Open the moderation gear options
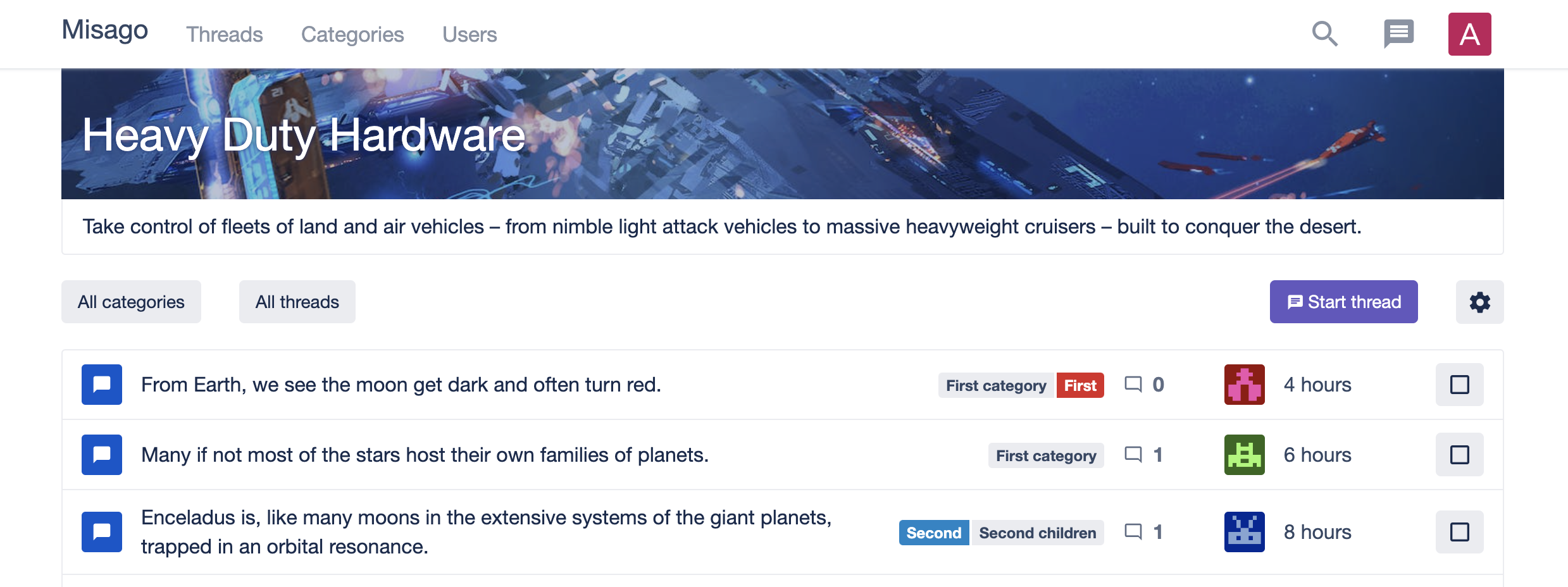Viewport: 1568px width, 587px height. pyautogui.click(x=1479, y=302)
